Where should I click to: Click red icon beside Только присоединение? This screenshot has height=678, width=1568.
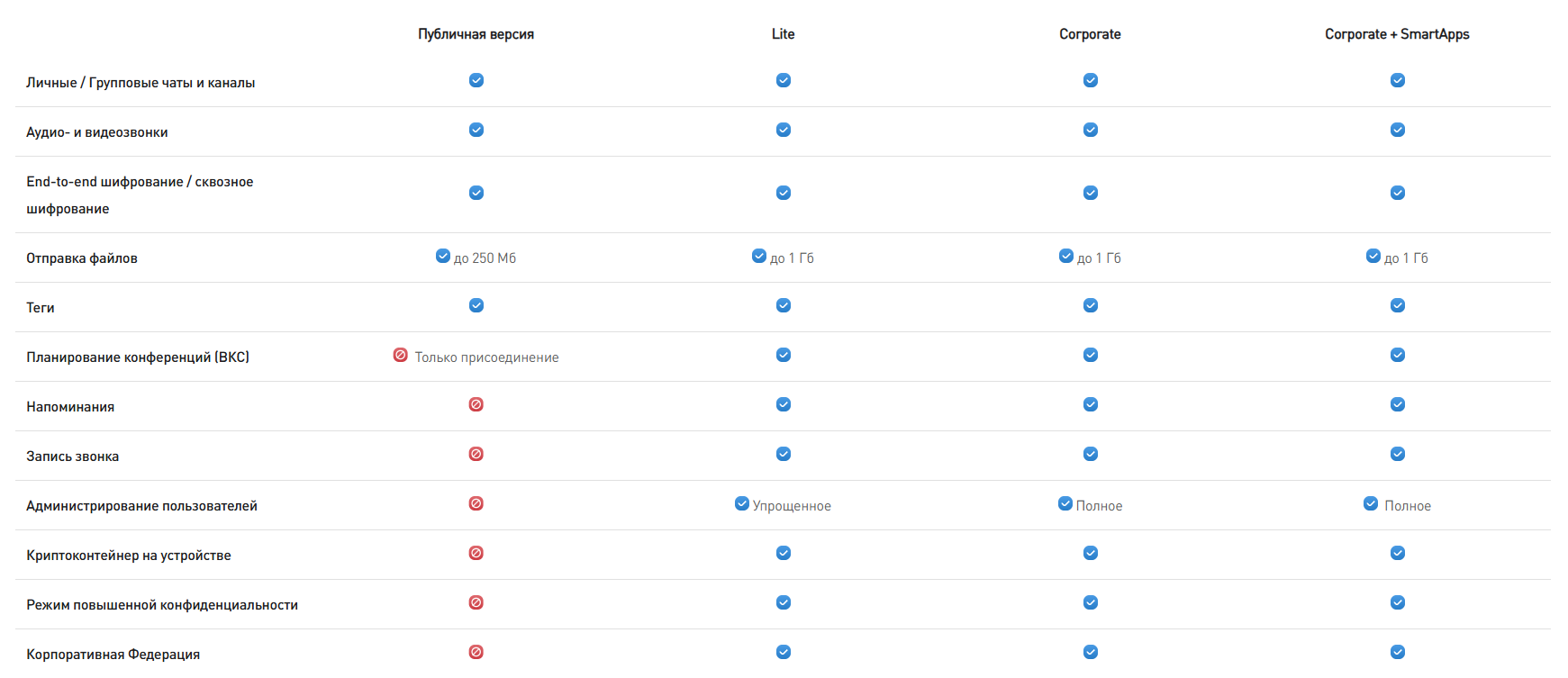401,355
